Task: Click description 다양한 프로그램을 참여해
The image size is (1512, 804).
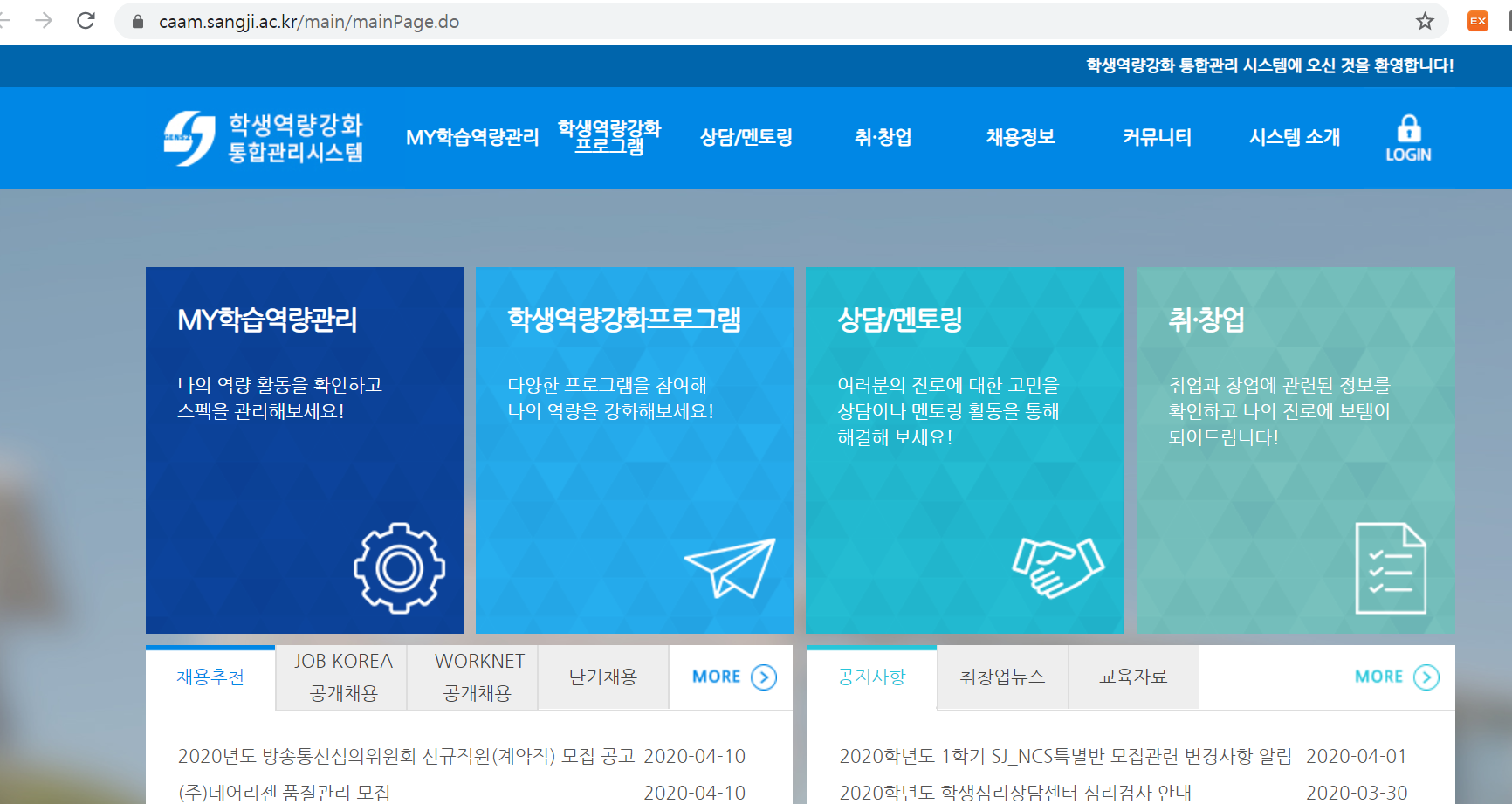Action: (x=608, y=385)
